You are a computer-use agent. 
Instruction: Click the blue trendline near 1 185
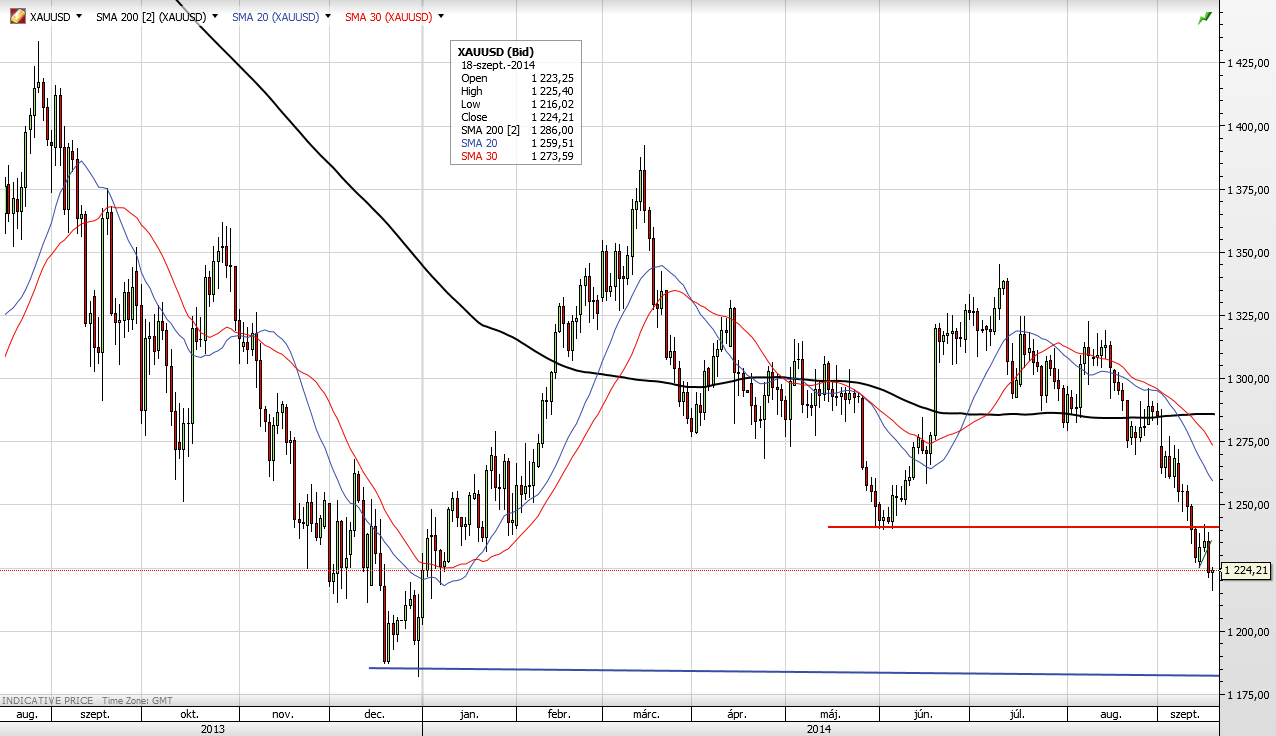click(794, 671)
